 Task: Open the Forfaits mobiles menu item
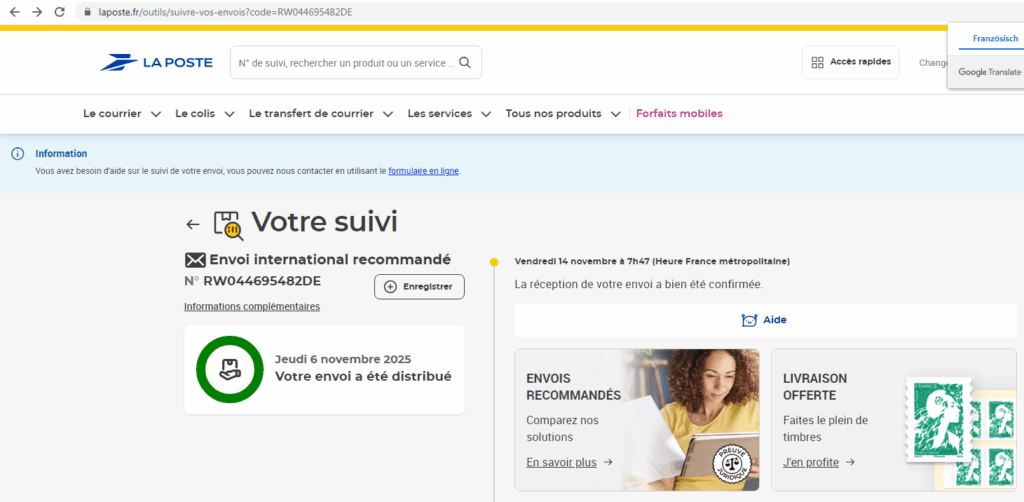click(679, 114)
